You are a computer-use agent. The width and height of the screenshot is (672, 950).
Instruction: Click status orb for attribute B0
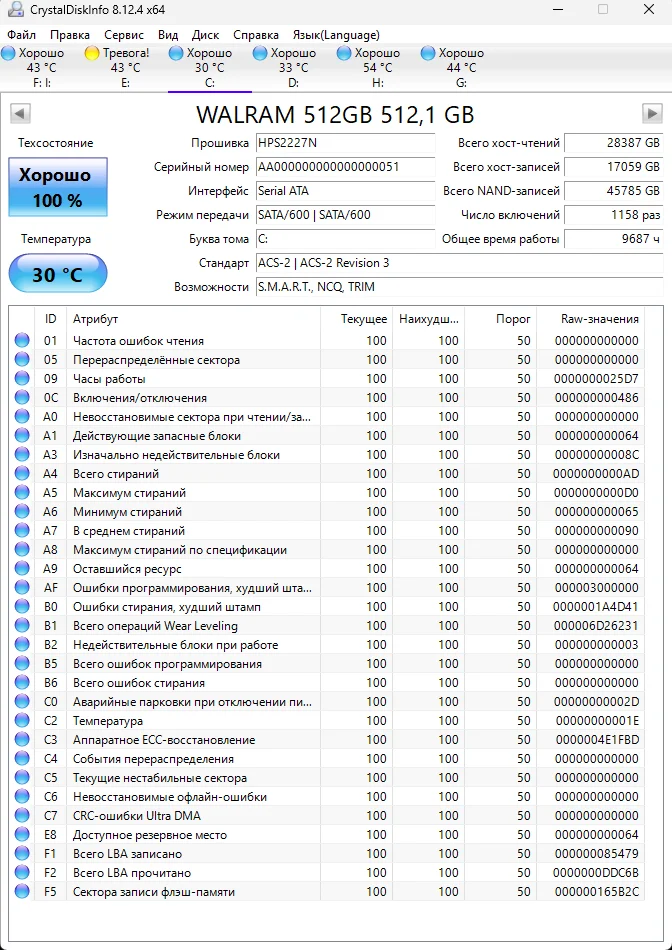click(22, 606)
